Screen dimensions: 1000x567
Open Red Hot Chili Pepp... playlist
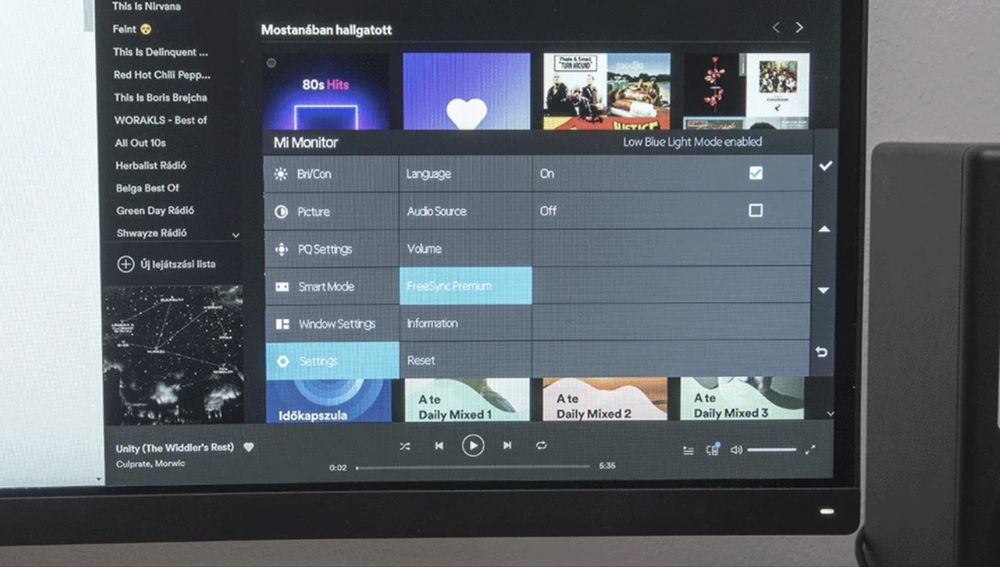[161, 75]
